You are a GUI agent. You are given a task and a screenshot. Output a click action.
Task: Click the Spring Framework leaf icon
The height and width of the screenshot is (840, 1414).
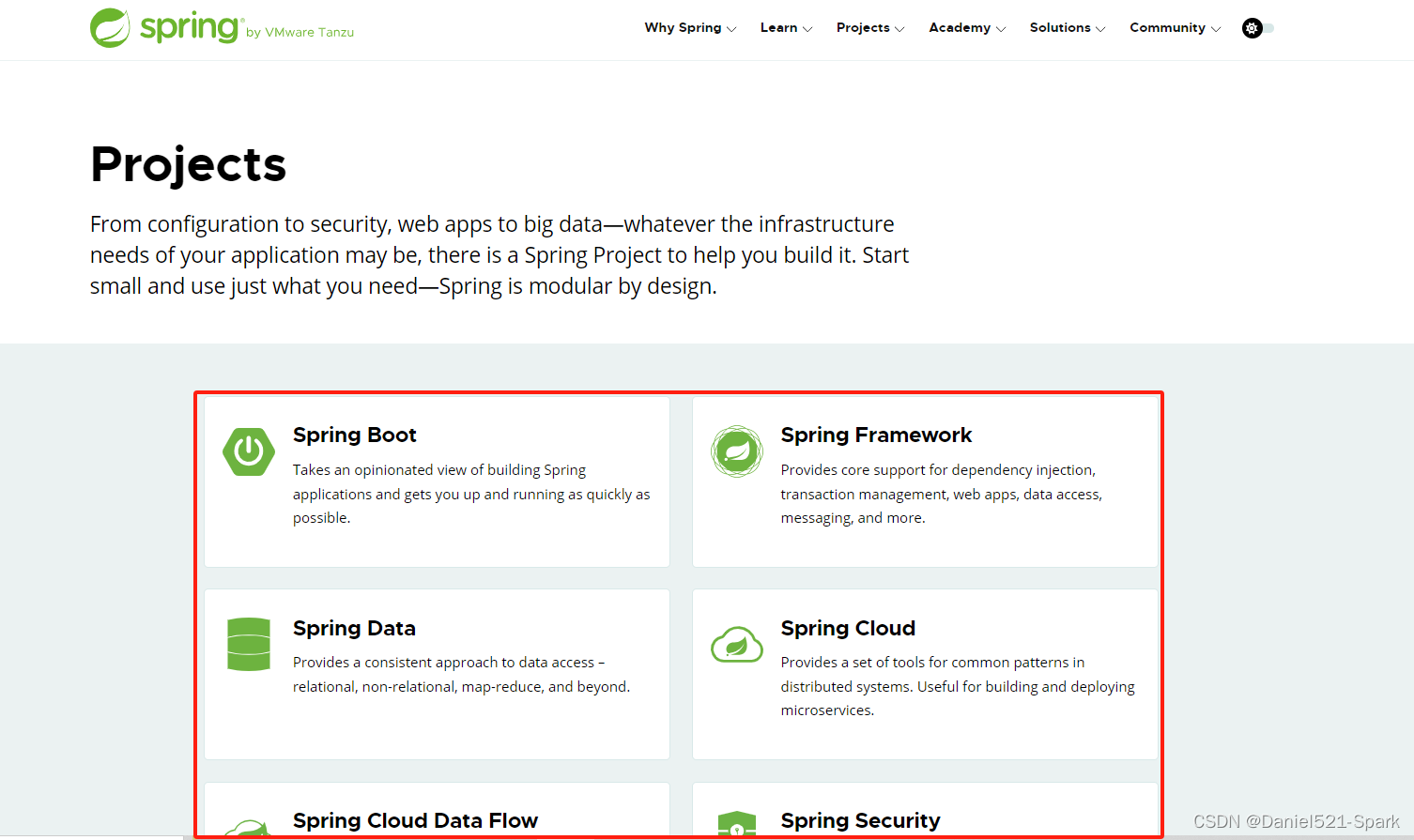click(x=737, y=451)
